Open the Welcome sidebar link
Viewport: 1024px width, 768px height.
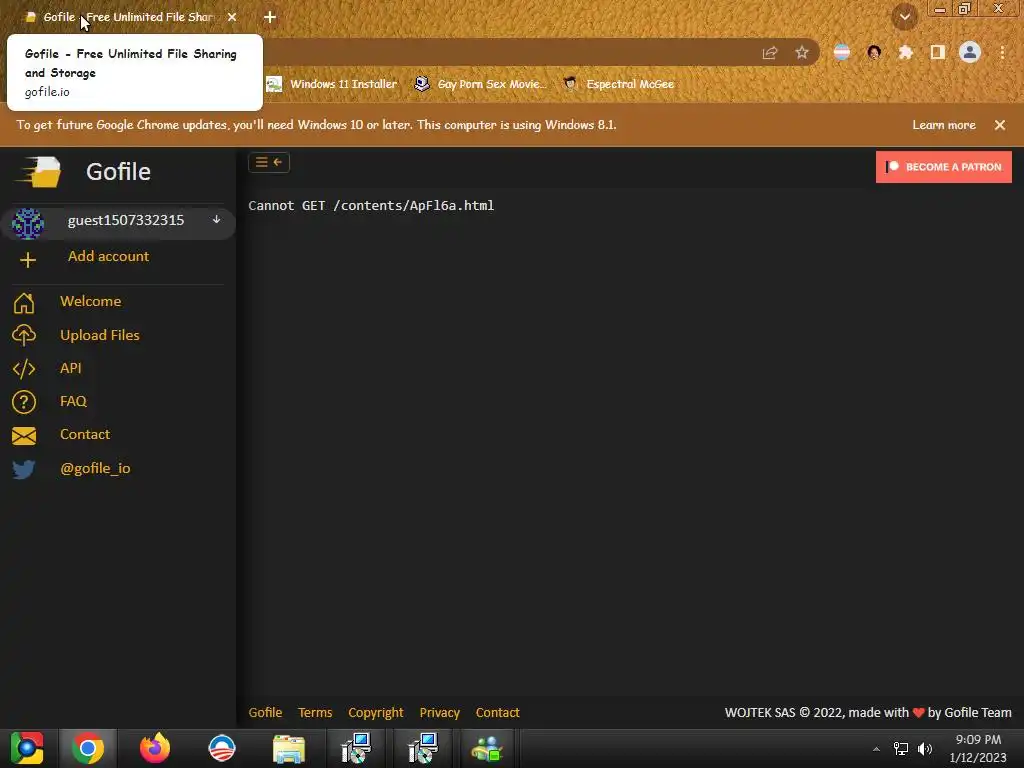pyautogui.click(x=91, y=301)
